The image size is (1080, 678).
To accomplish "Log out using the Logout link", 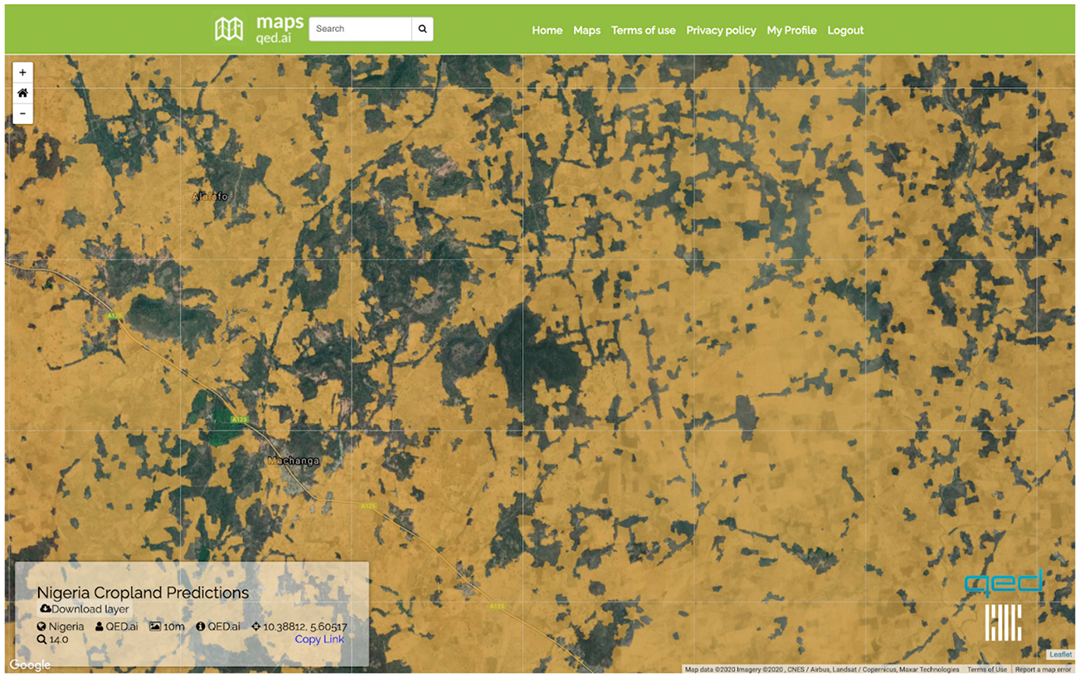I will click(845, 30).
